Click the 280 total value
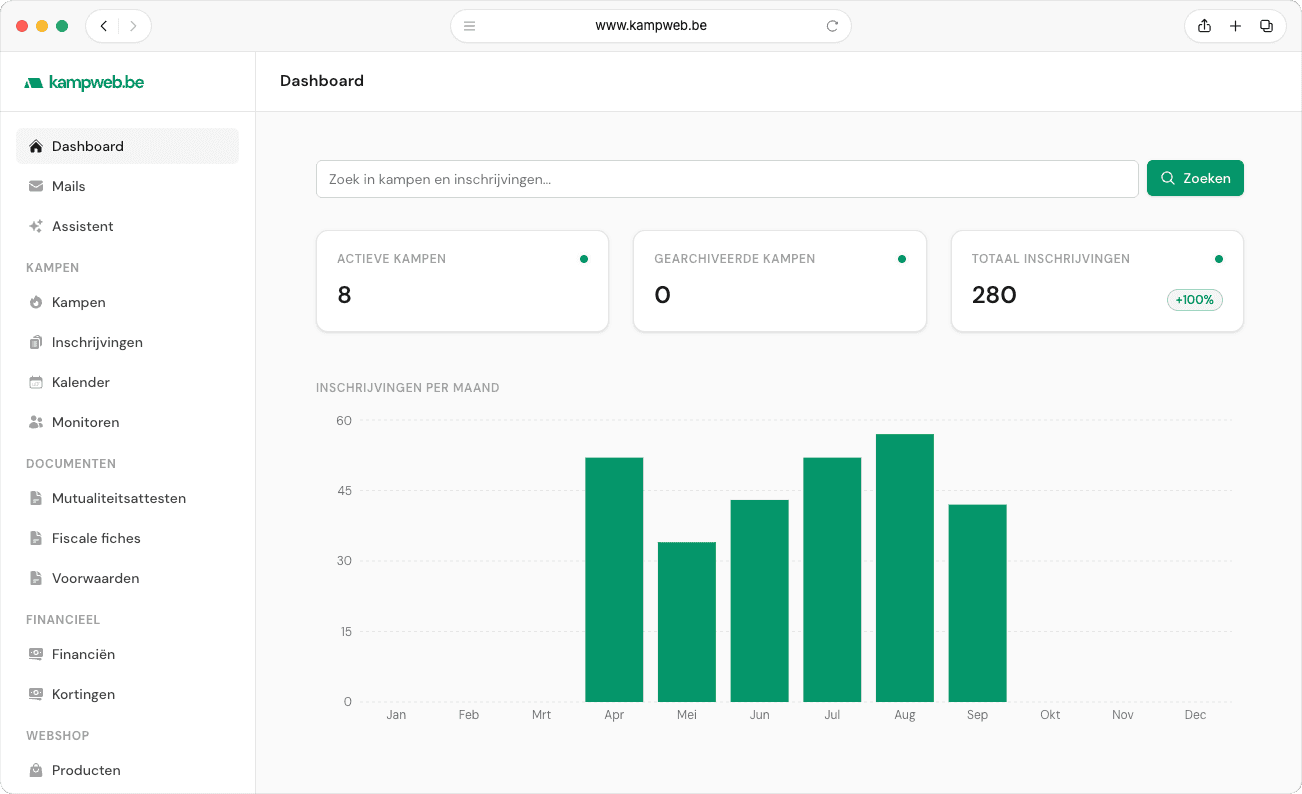The height and width of the screenshot is (794, 1302). pyautogui.click(x=994, y=295)
